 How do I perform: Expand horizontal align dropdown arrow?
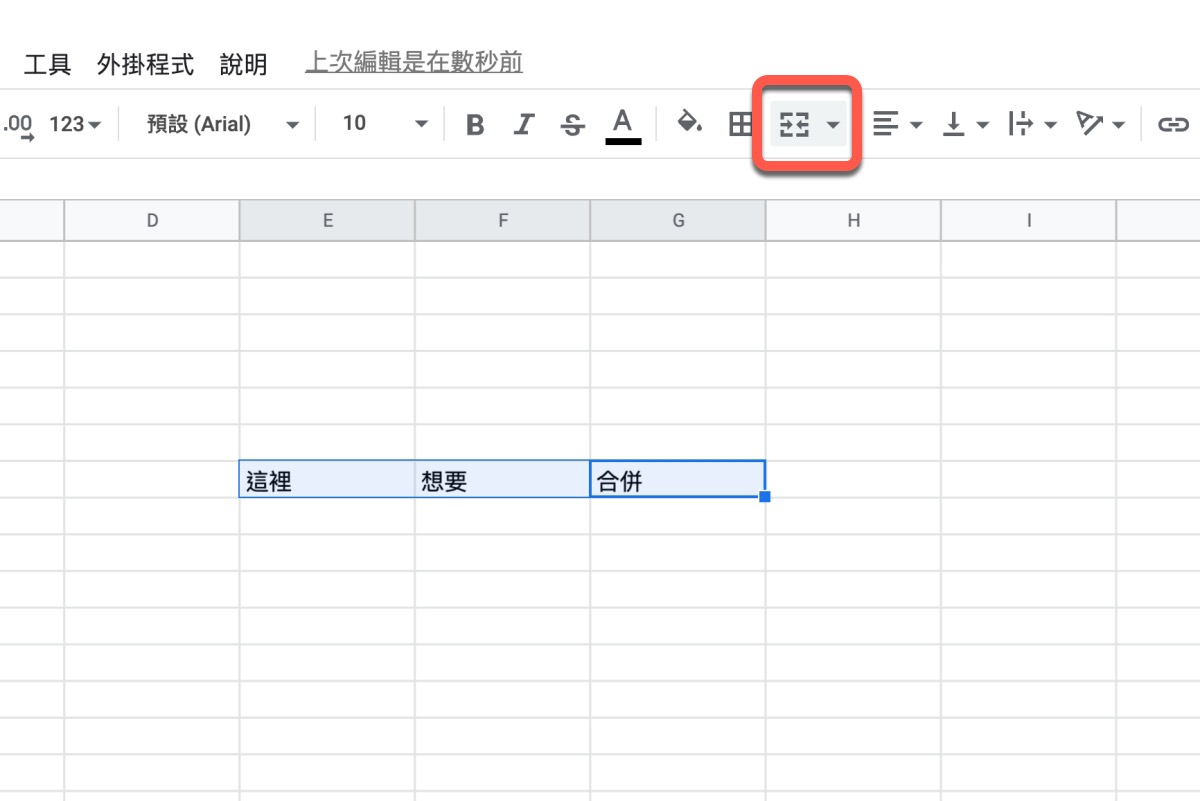click(916, 125)
